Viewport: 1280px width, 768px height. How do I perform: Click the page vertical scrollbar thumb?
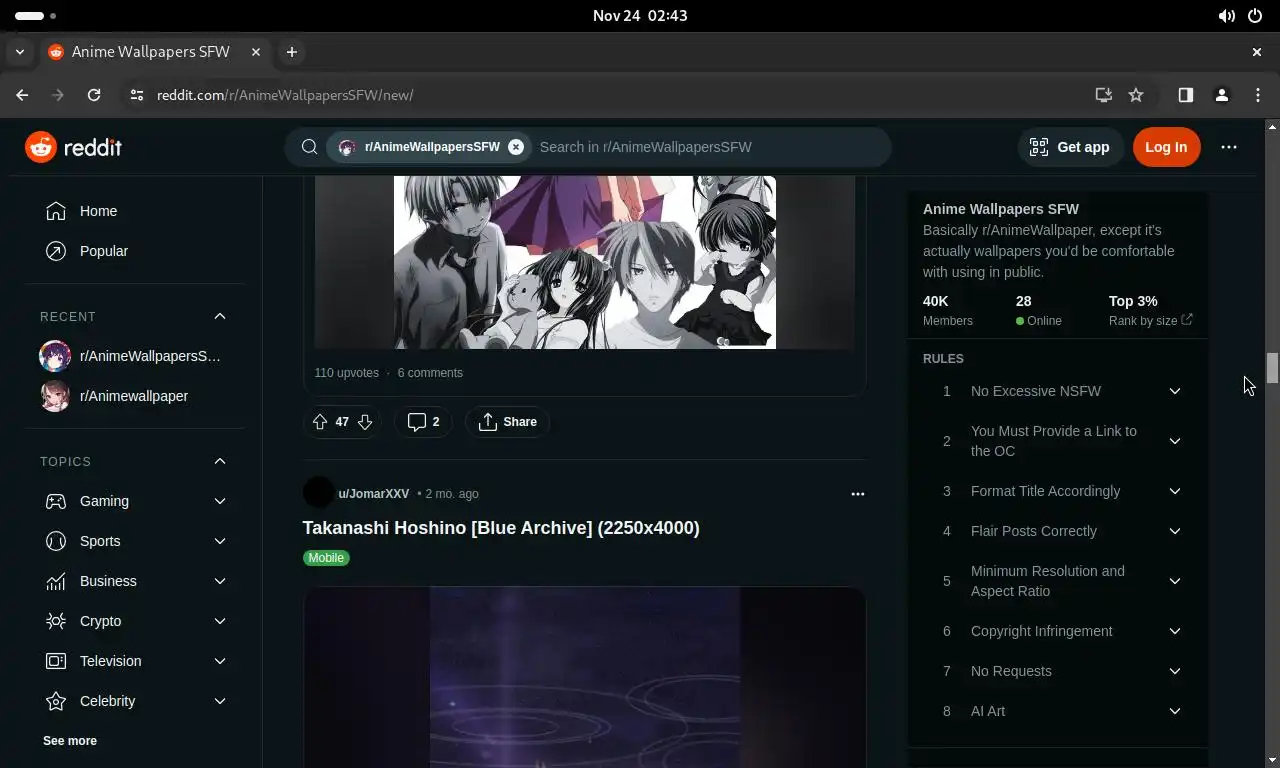pos(1272,368)
